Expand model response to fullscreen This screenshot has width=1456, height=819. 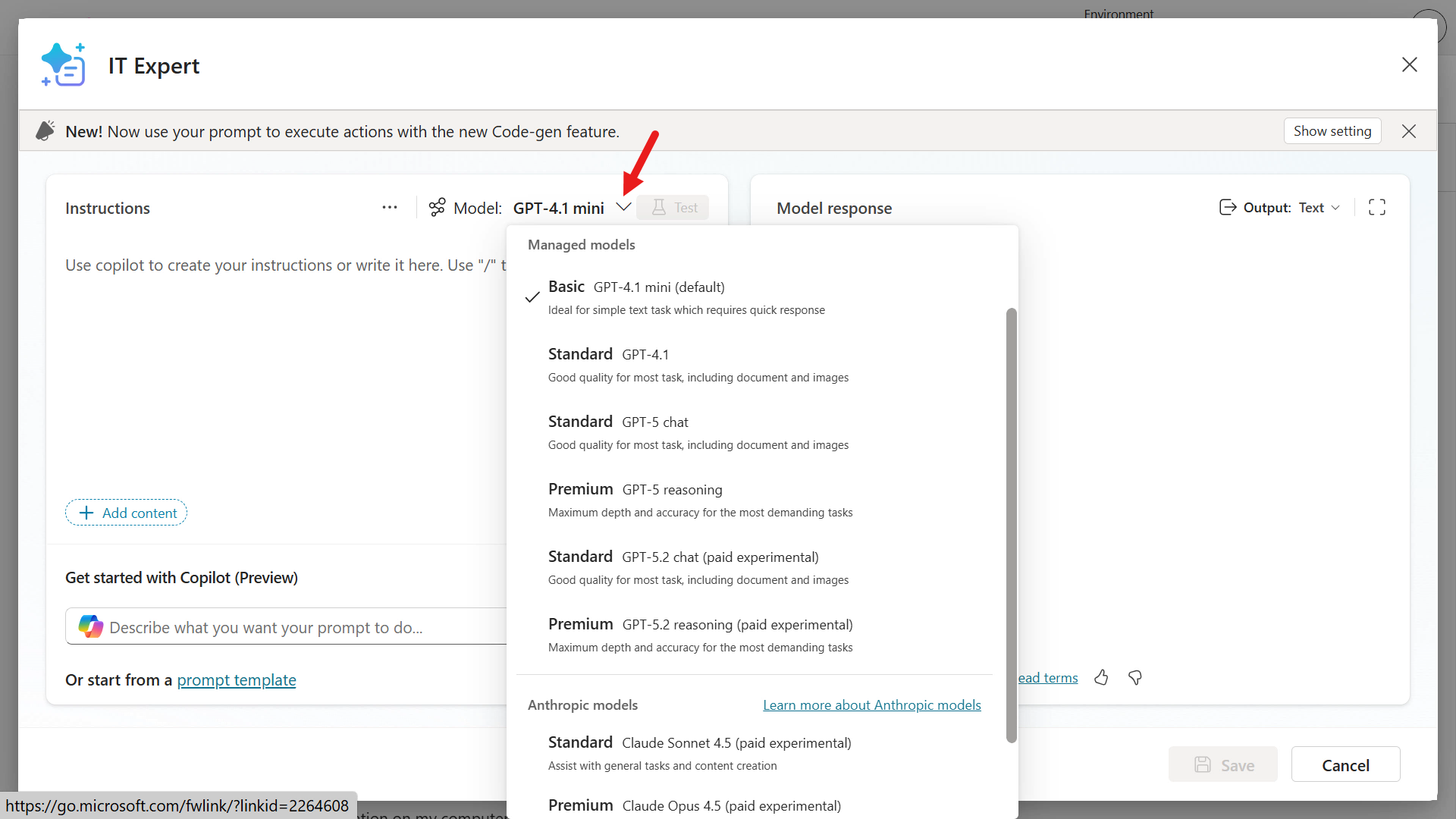tap(1377, 207)
